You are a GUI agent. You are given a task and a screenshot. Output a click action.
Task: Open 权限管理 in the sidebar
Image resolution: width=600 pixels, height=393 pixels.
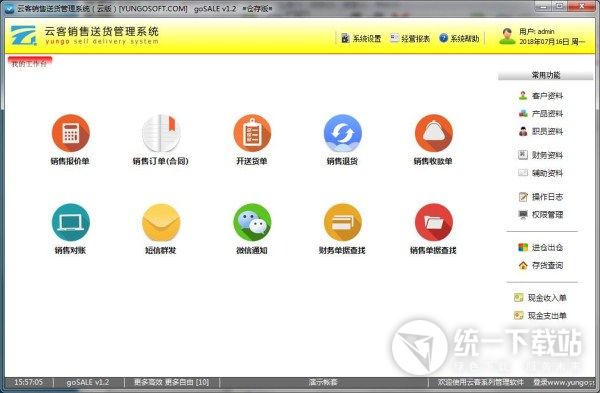(x=540, y=215)
